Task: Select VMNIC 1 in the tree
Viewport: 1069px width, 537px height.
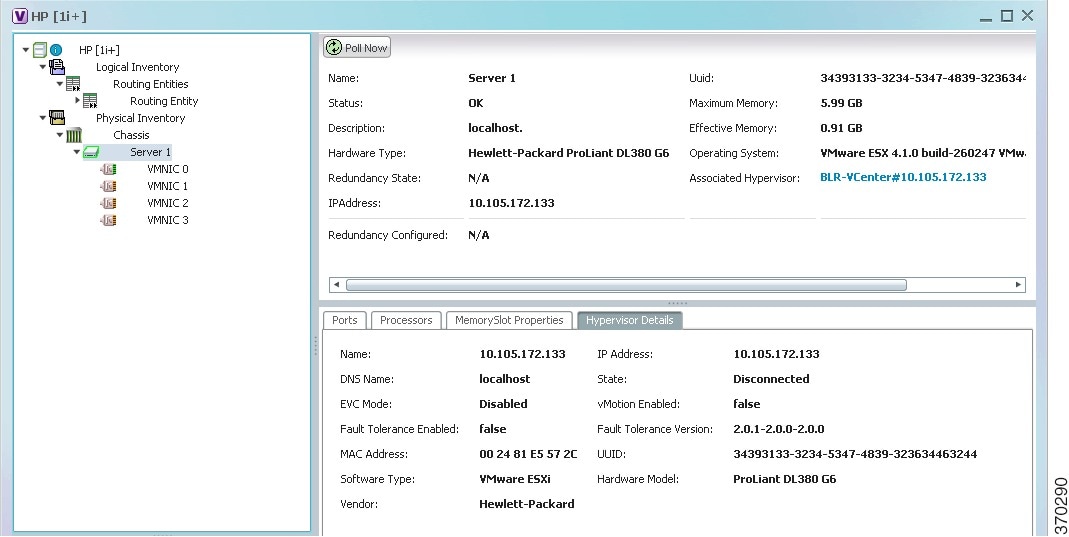Action: (x=168, y=186)
